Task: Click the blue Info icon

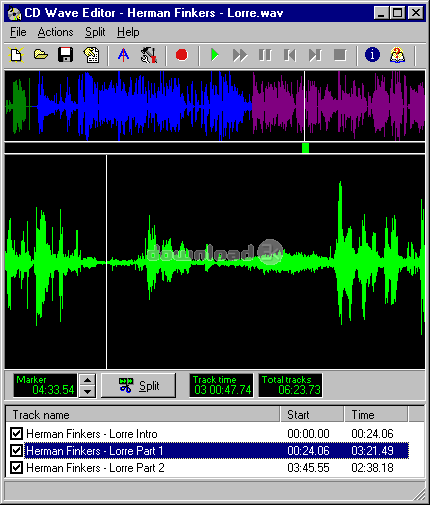Action: pos(372,55)
